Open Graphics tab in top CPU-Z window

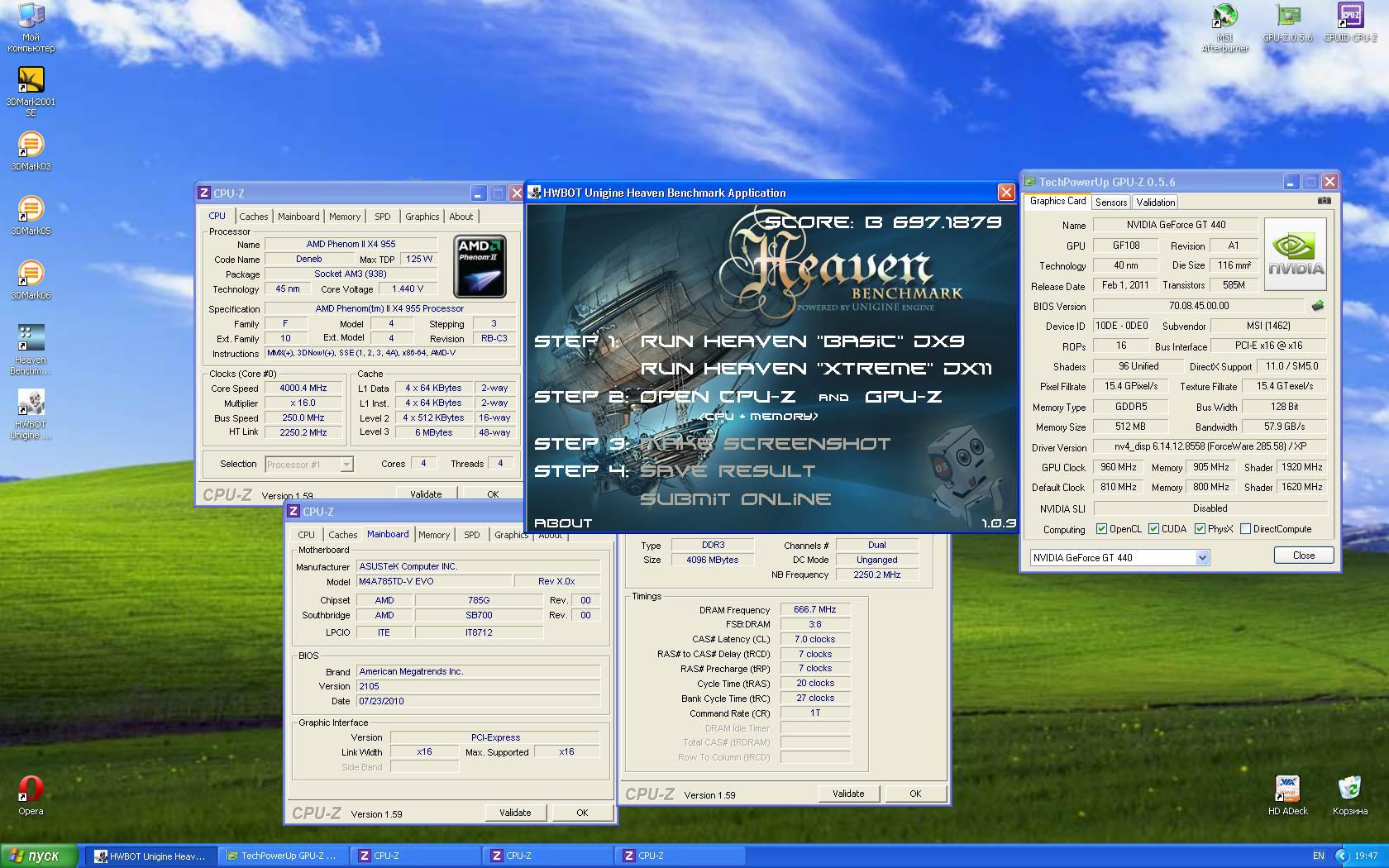[422, 217]
